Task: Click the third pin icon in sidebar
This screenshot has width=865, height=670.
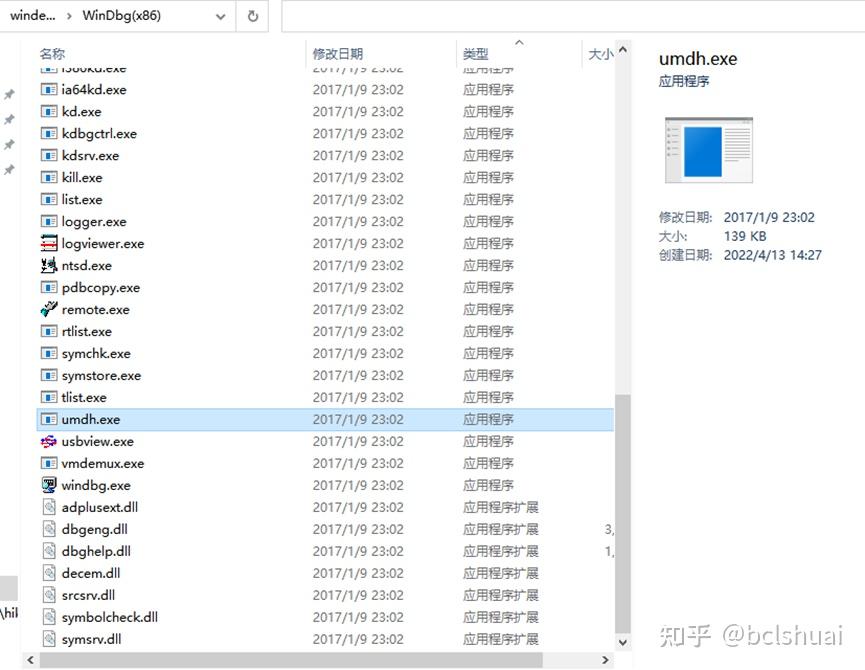Action: point(9,144)
